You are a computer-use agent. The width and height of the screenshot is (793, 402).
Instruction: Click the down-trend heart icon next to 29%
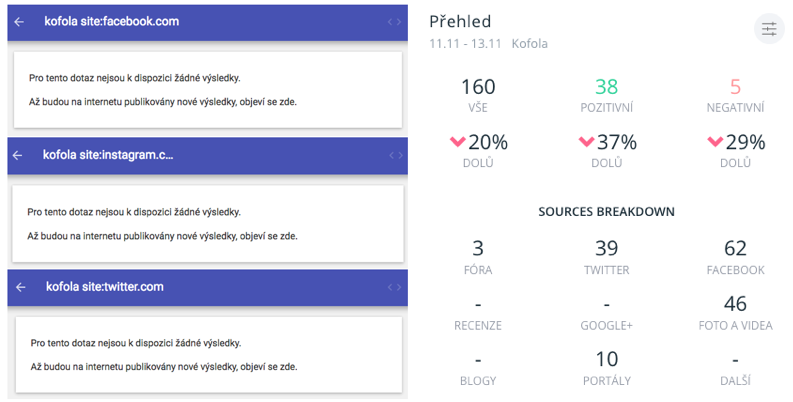(715, 143)
